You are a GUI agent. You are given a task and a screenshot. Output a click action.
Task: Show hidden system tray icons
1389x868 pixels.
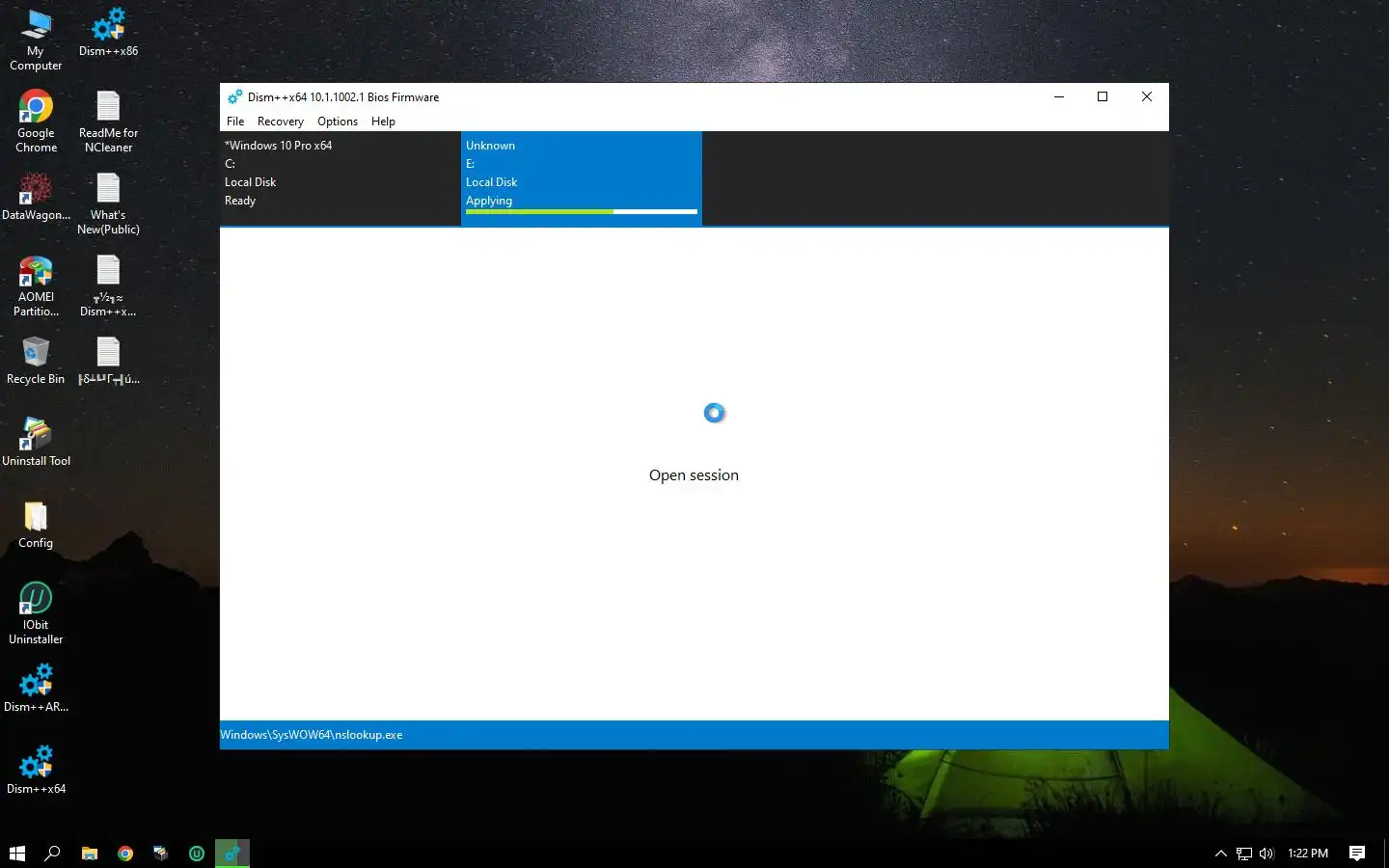[x=1220, y=853]
